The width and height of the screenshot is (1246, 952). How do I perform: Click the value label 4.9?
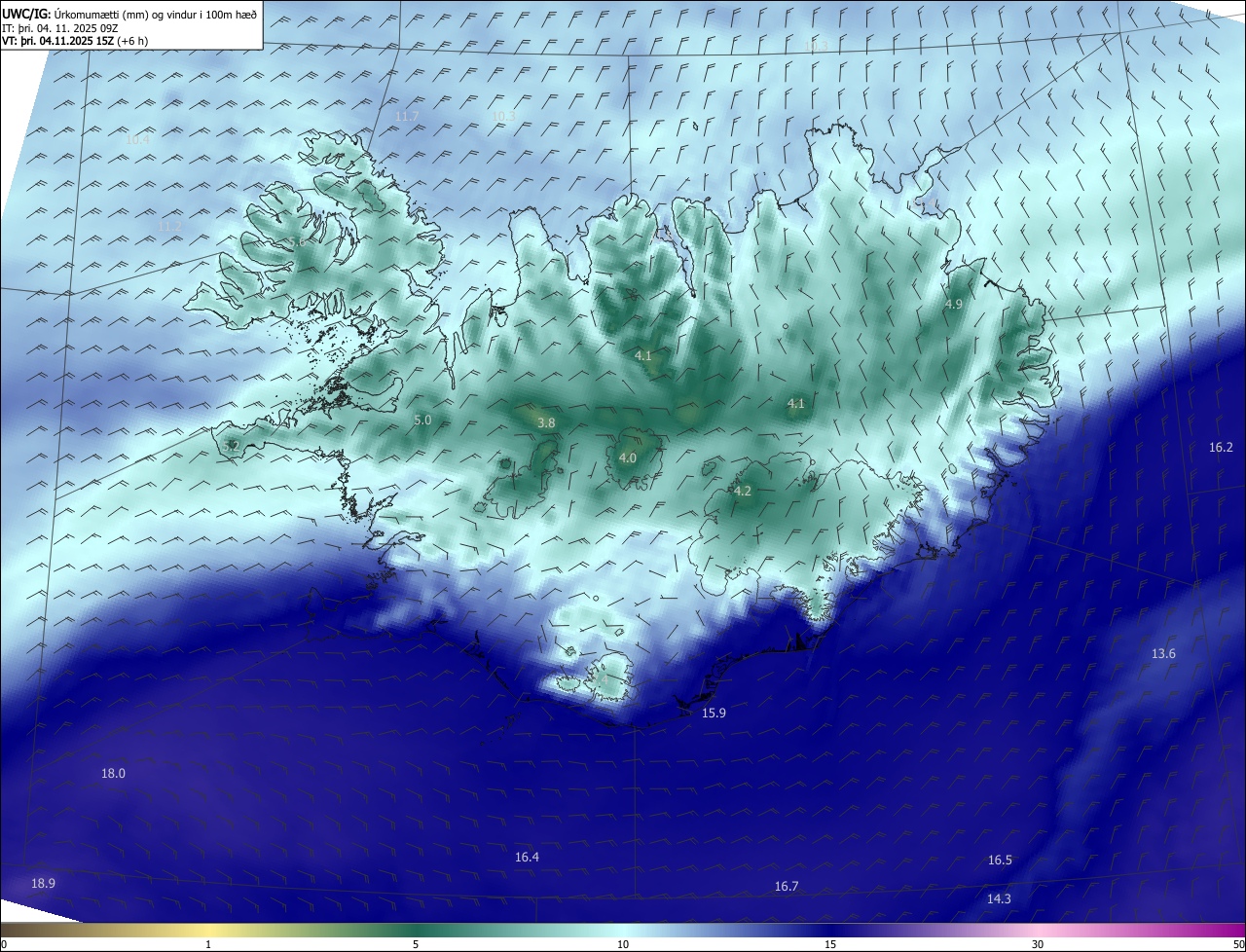(x=954, y=305)
